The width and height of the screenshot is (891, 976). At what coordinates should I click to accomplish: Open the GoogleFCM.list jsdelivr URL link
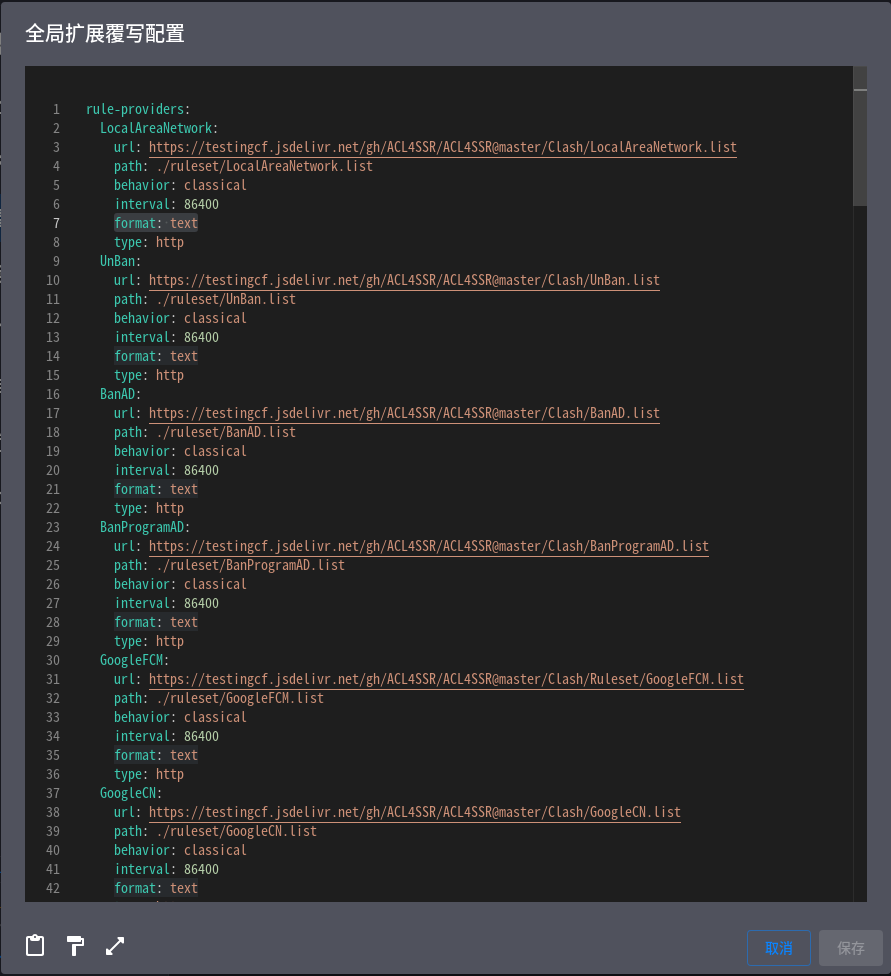tap(446, 679)
